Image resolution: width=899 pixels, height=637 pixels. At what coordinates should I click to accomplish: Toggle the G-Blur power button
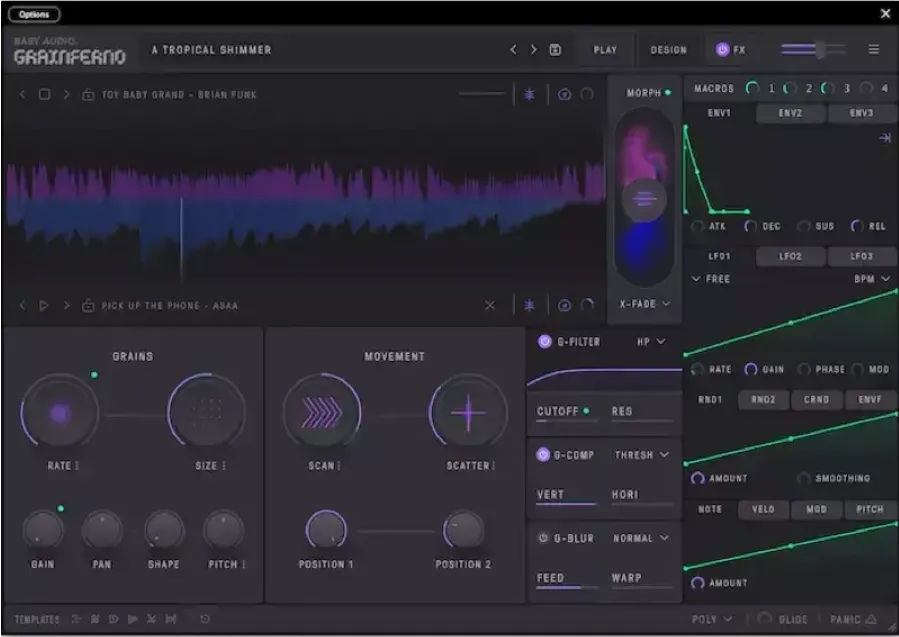pos(542,538)
